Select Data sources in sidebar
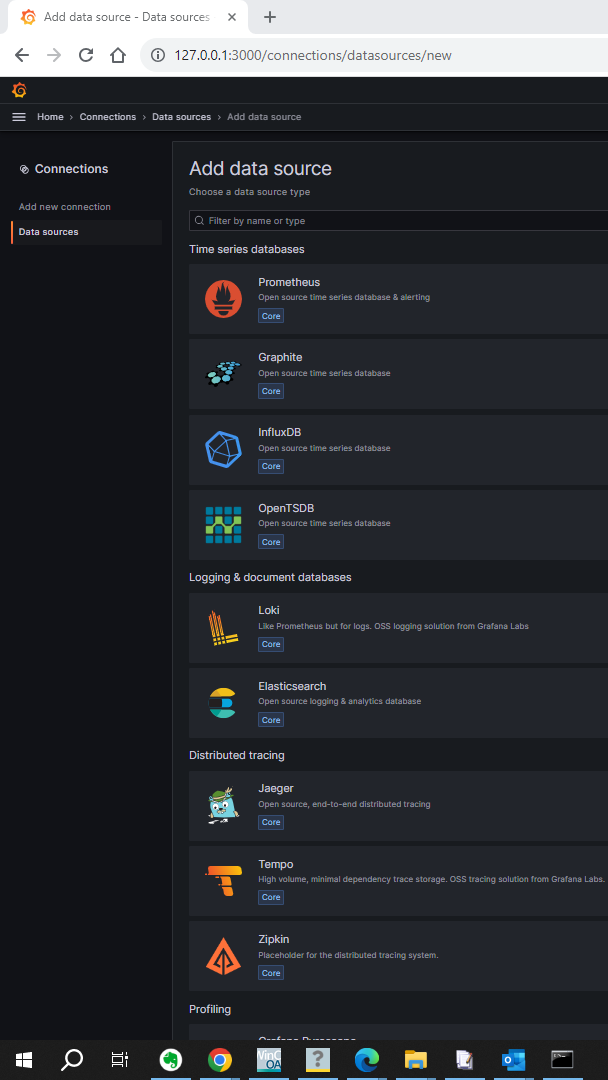The image size is (608, 1080). 87,232
